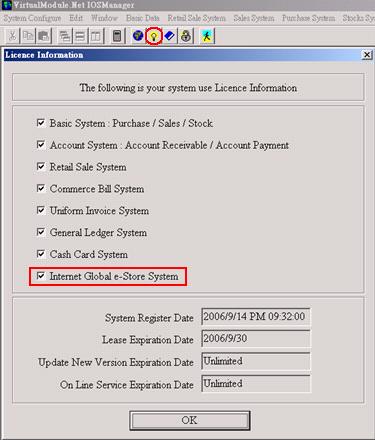Open the Retail Sale System menu

pos(196,18)
